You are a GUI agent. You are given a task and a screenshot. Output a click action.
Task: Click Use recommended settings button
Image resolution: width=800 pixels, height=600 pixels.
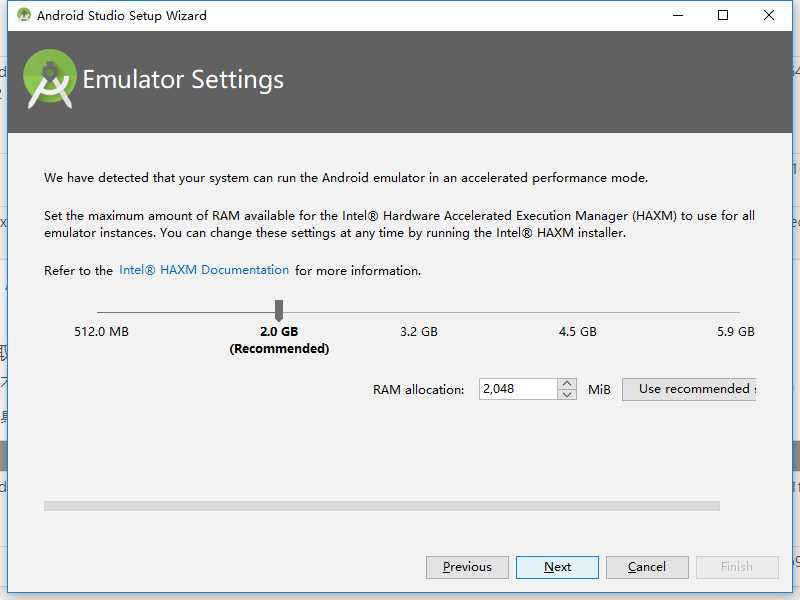[689, 389]
